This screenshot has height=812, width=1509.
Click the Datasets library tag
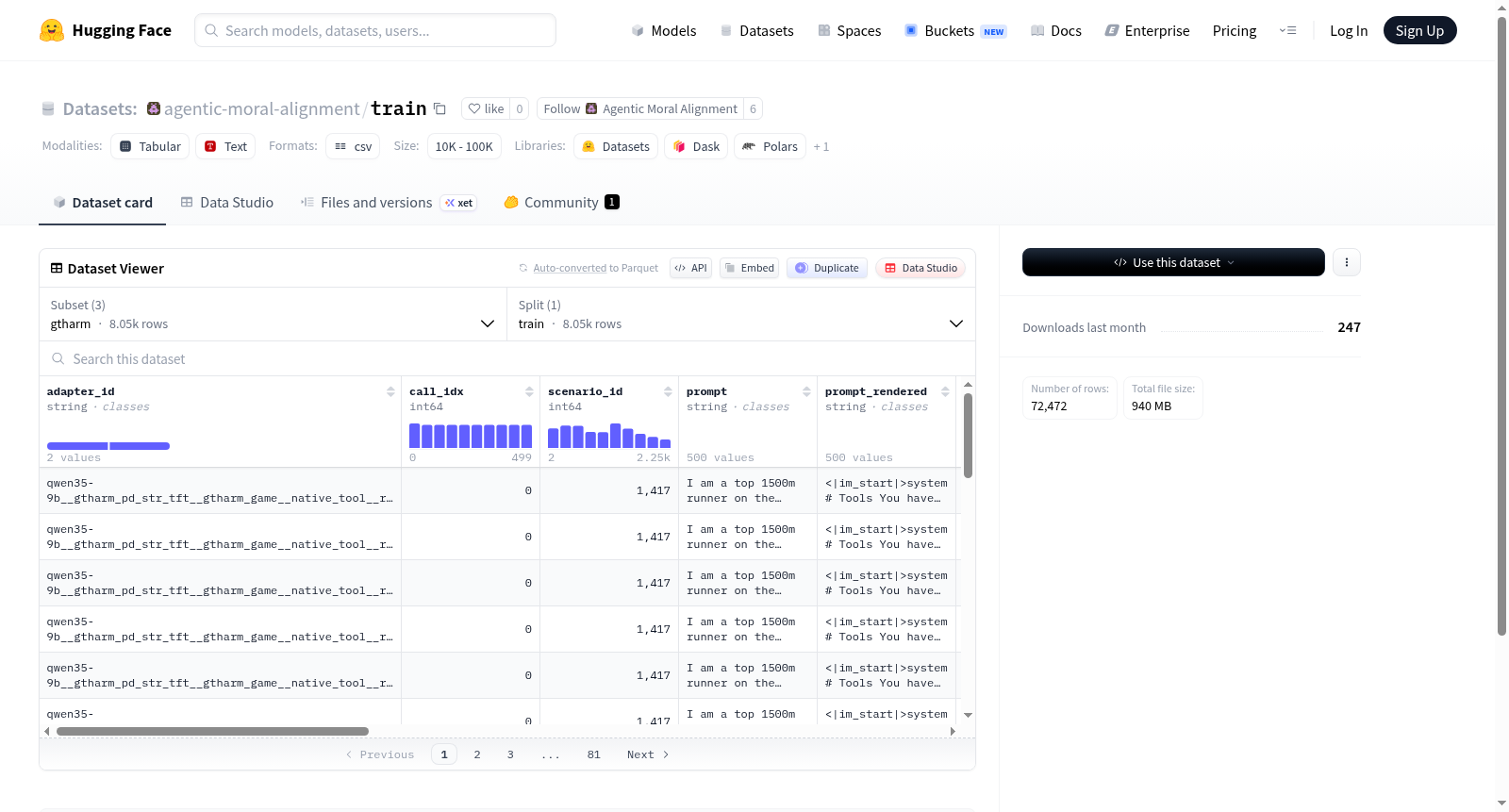[x=616, y=146]
